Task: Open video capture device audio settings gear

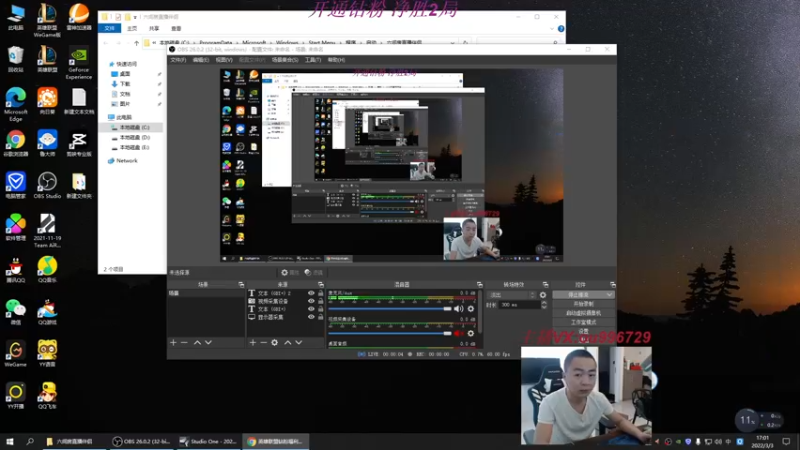Action: (470, 333)
